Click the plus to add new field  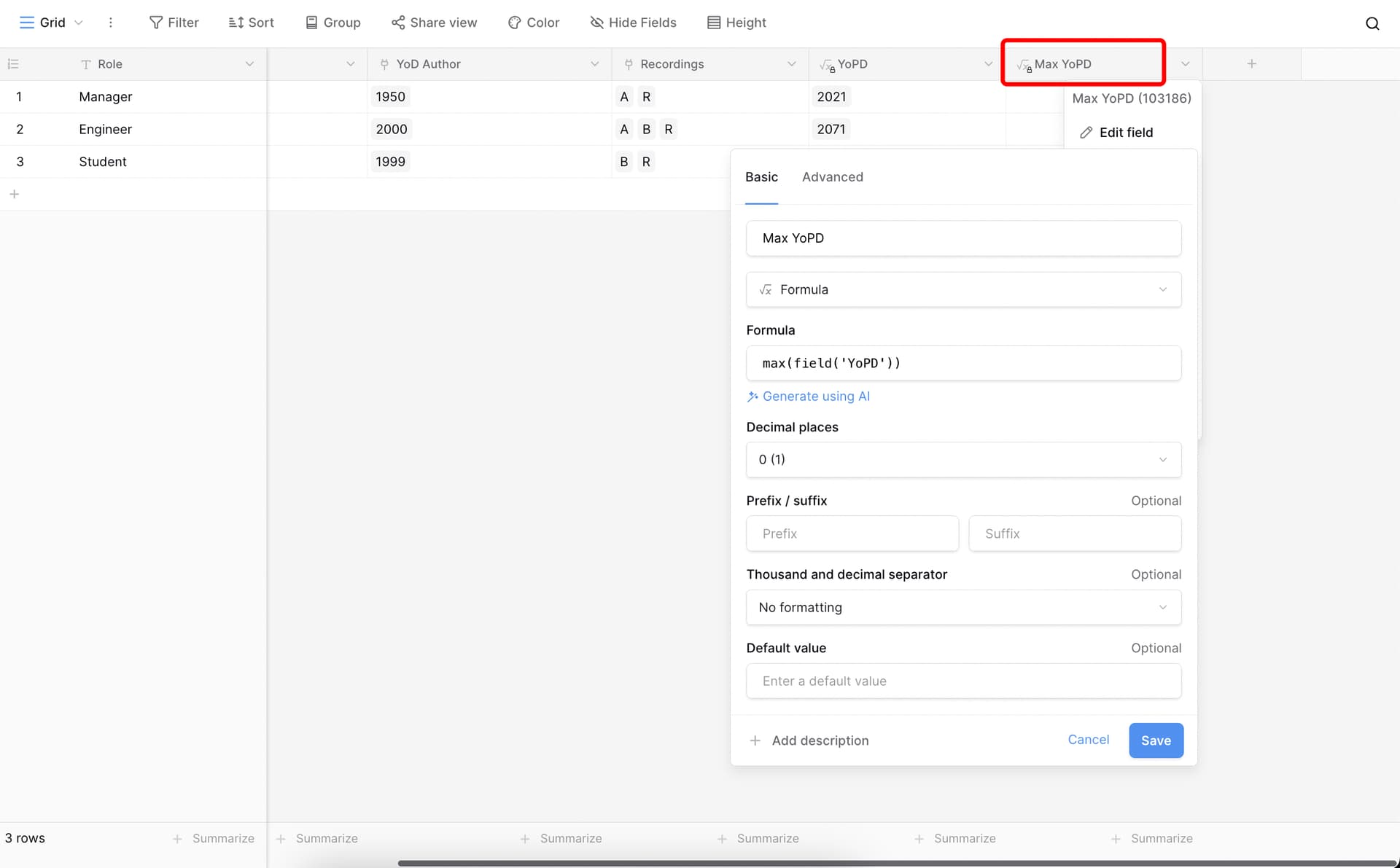click(1251, 64)
